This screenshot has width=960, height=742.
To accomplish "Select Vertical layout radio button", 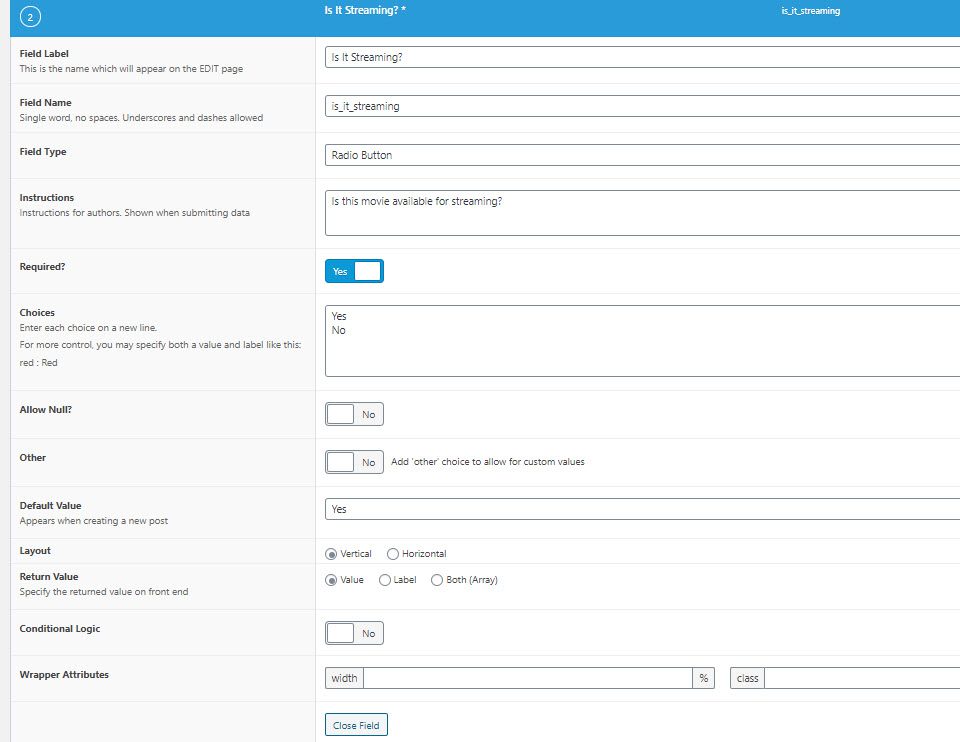I will point(331,554).
